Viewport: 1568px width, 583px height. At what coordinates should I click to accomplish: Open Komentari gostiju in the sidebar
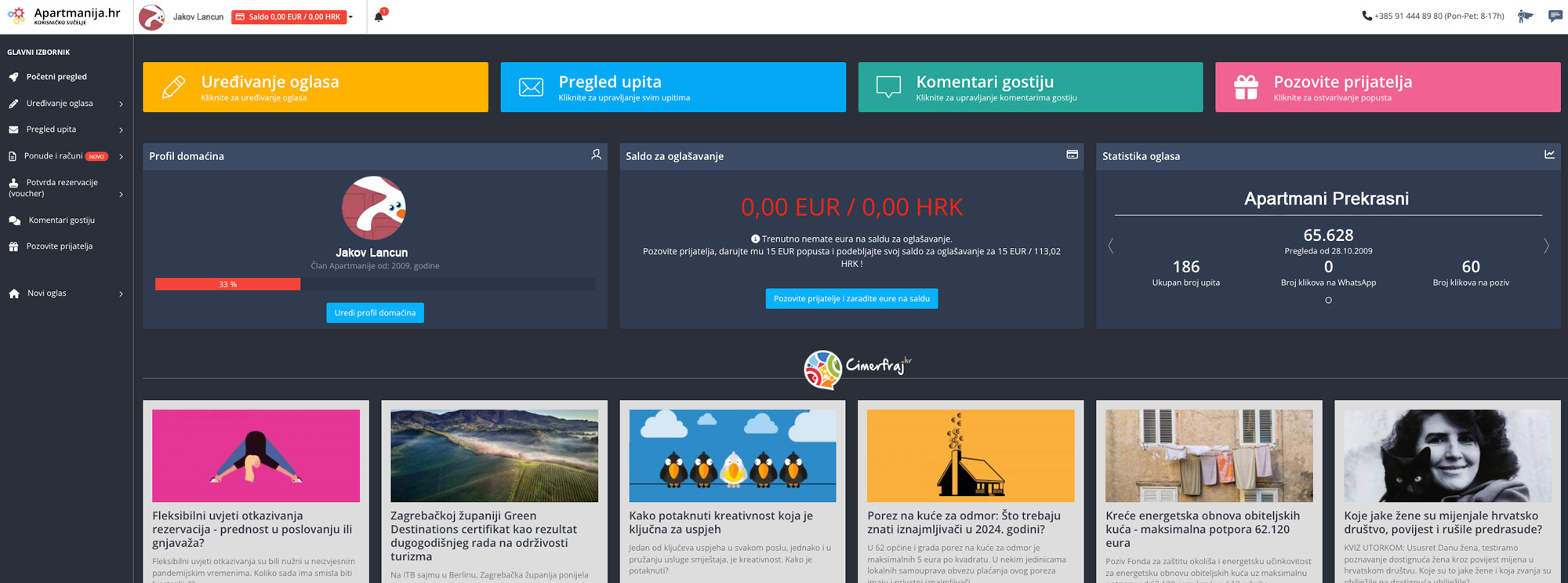point(62,220)
